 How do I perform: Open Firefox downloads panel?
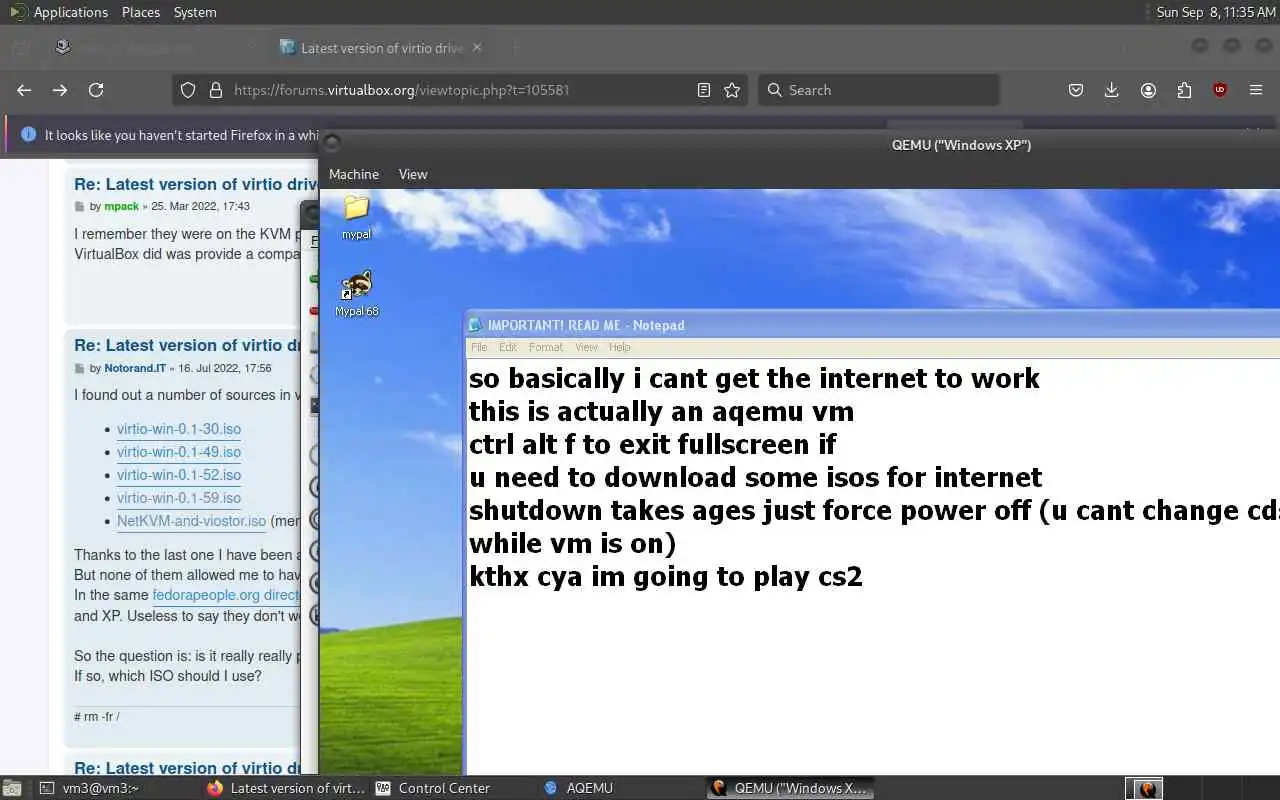[1111, 90]
